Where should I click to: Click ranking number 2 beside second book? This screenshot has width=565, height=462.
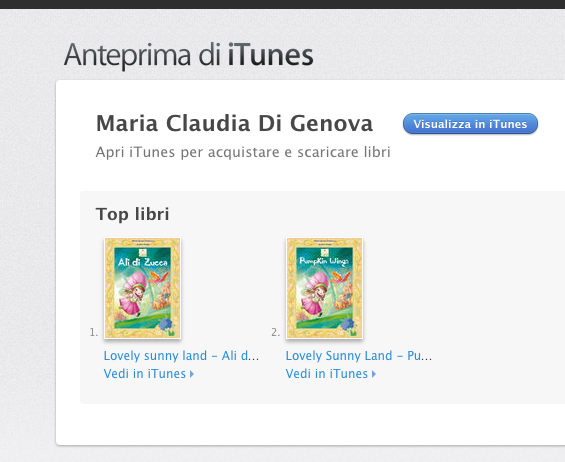coord(276,332)
